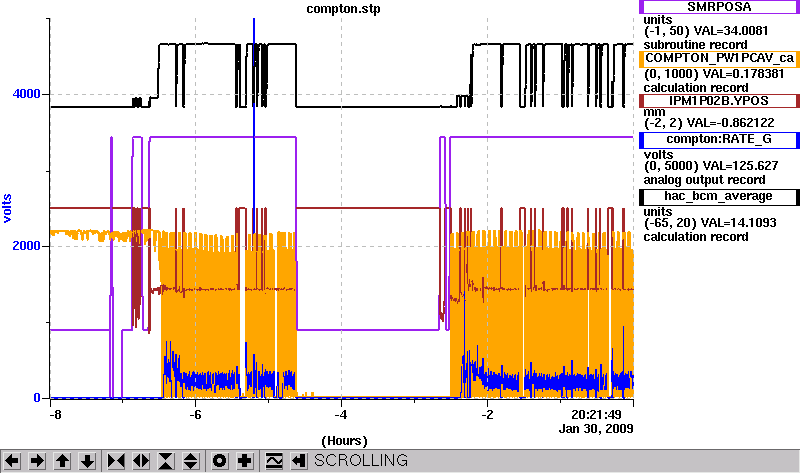The image size is (800, 473).
Task: Pan the graph left with left-arrow icon
Action: [12, 461]
